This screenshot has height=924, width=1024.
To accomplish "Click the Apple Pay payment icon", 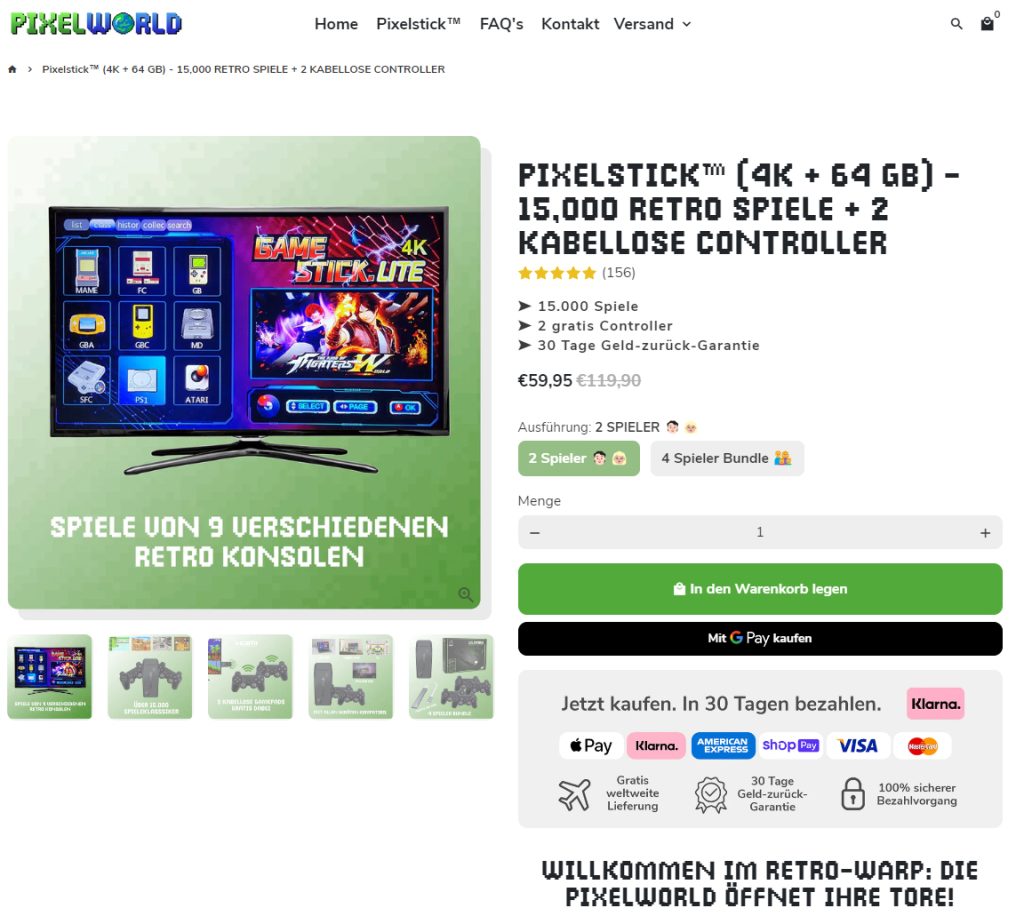I will click(590, 746).
